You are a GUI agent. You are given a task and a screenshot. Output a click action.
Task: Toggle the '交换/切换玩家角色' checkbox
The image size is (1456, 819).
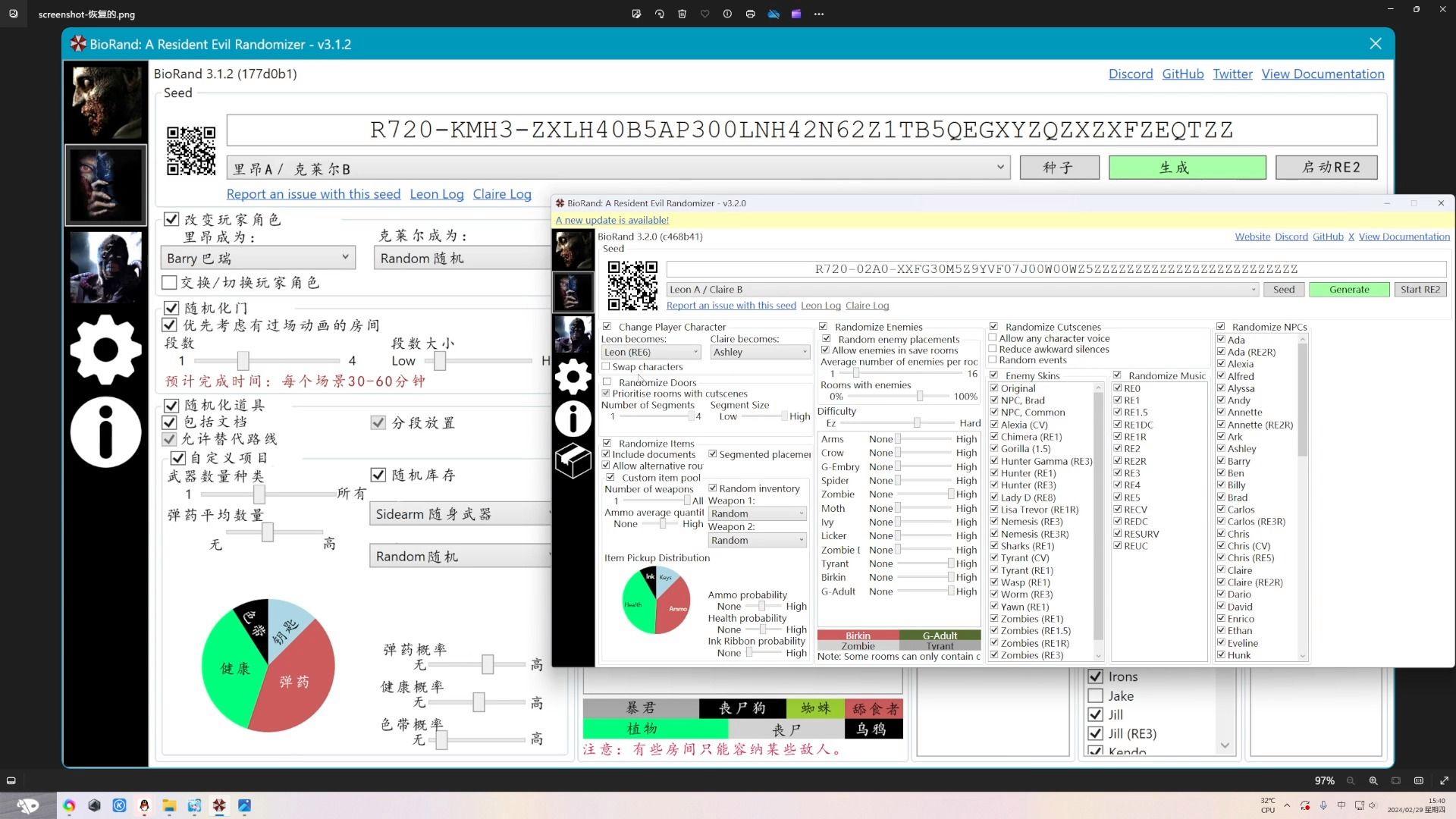tap(170, 283)
